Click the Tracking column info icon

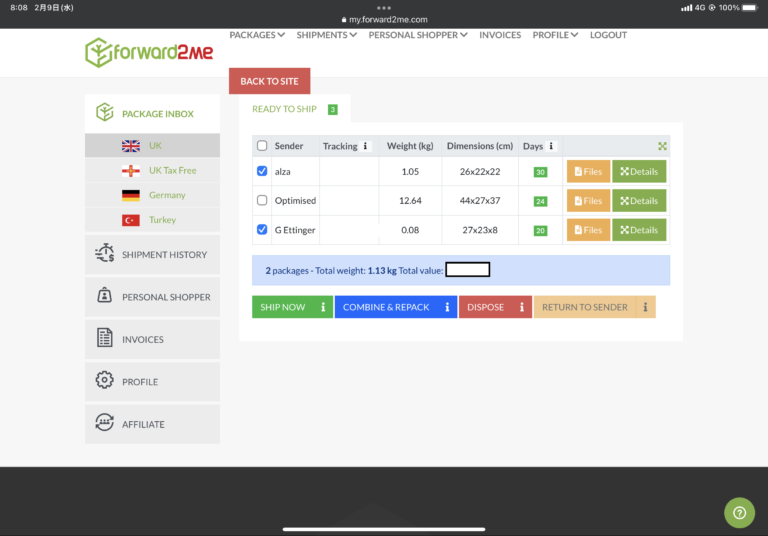pyautogui.click(x=364, y=146)
